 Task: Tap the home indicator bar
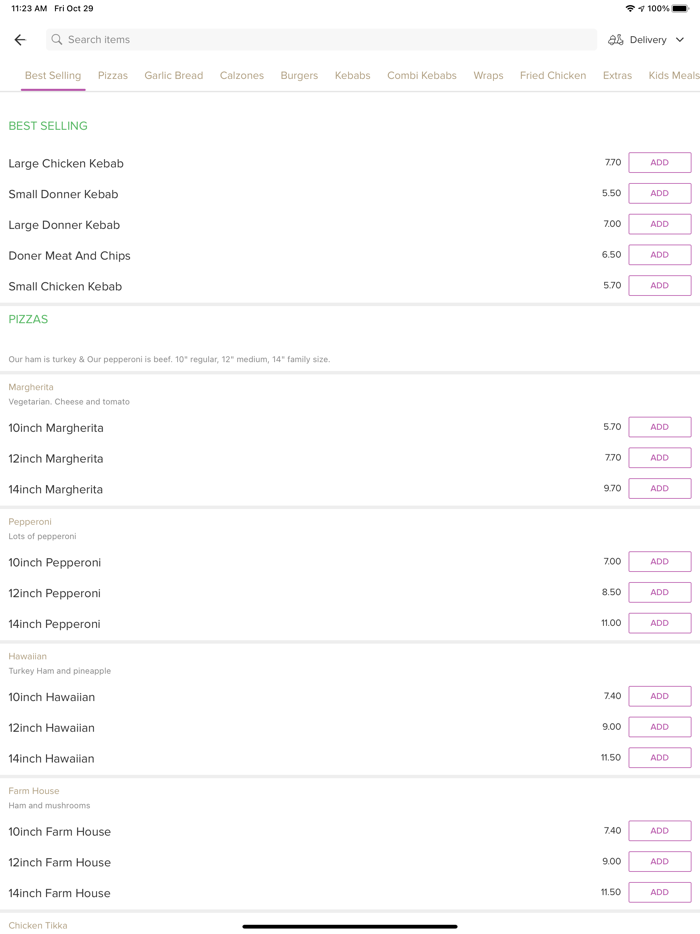(x=350, y=927)
